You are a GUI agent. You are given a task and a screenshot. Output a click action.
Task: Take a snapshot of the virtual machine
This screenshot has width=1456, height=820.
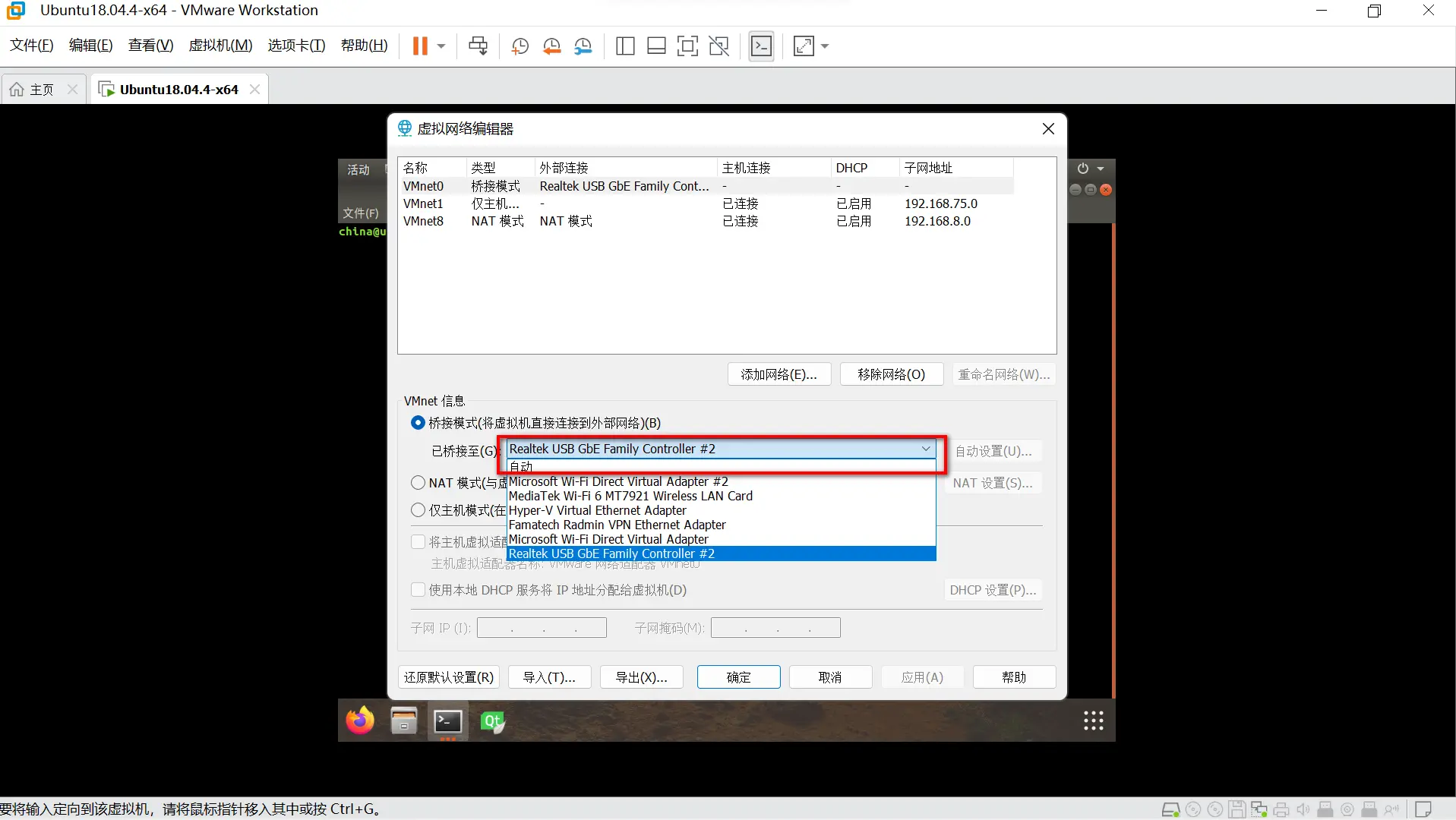tap(520, 46)
